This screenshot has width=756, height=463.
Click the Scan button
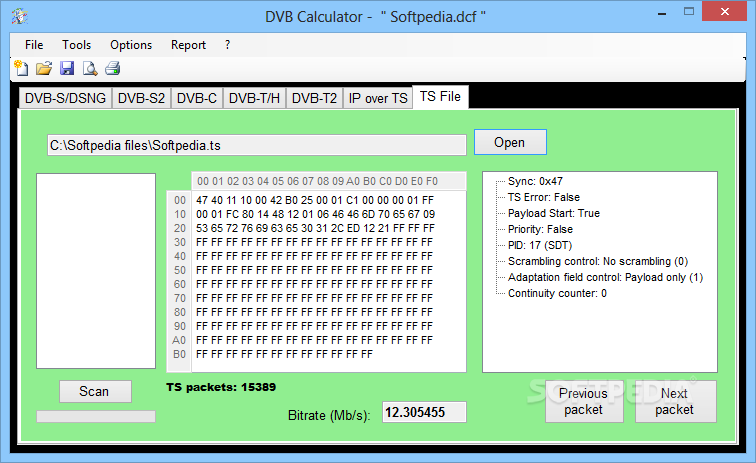(x=95, y=391)
